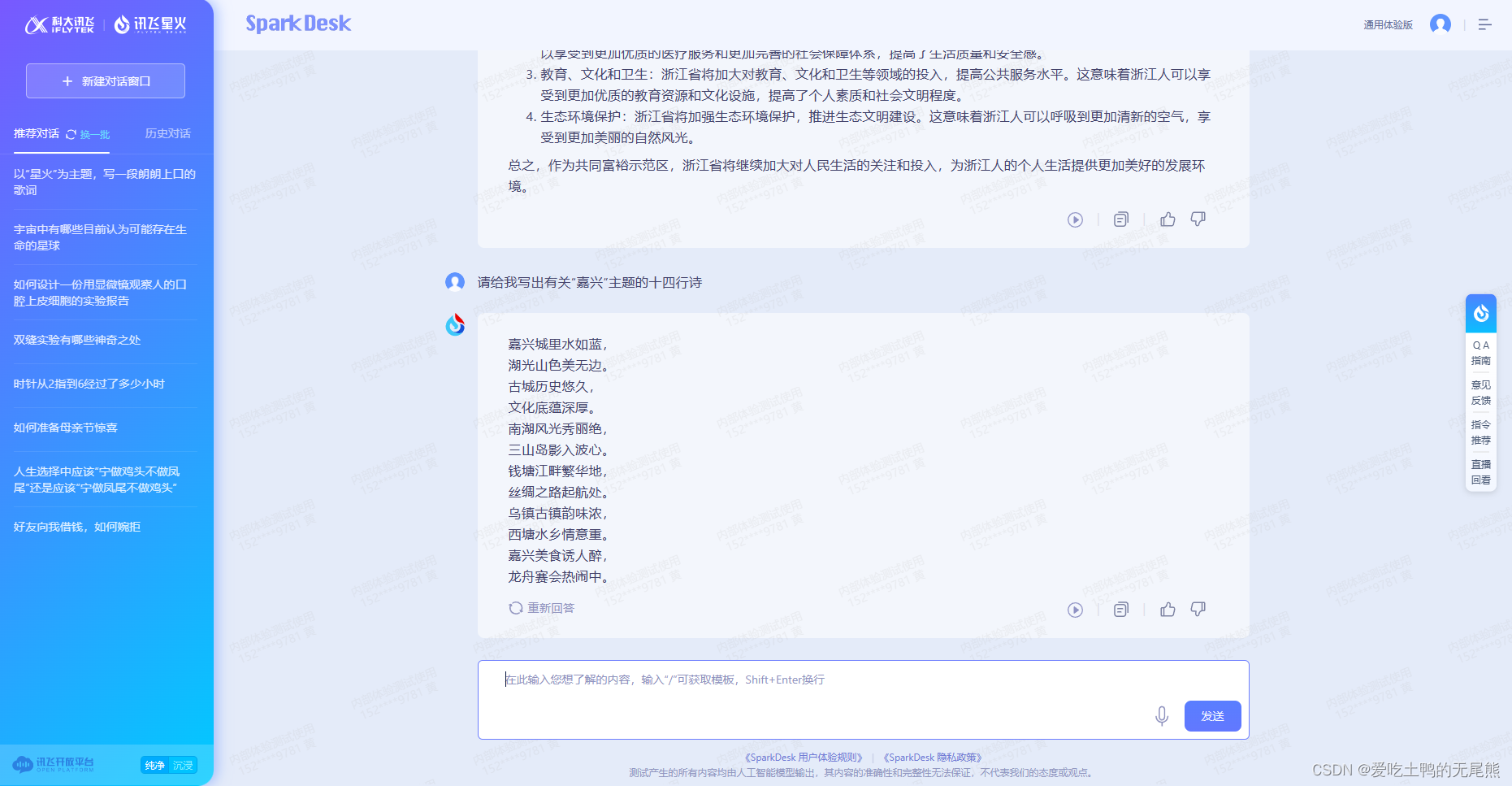The image size is (1512, 786).
Task: Thumbs down the Jiaxing poem
Action: coord(1198,610)
